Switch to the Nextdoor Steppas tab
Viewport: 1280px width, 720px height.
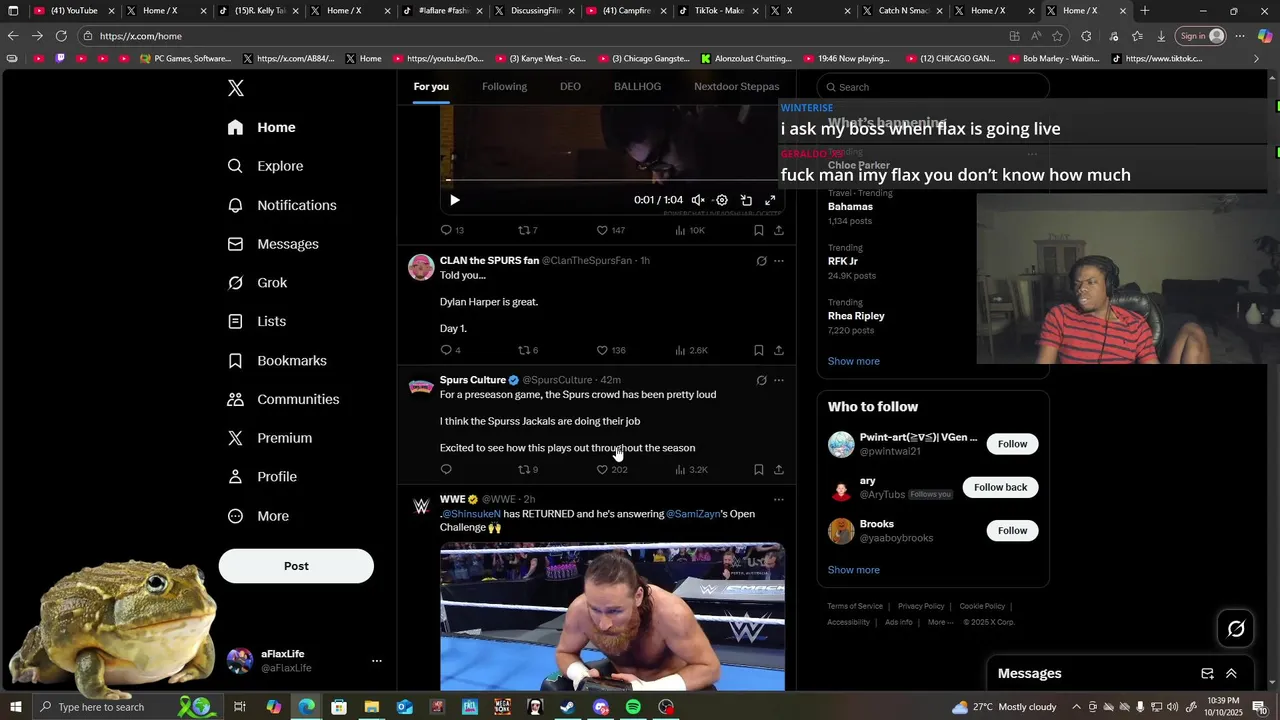click(x=737, y=87)
